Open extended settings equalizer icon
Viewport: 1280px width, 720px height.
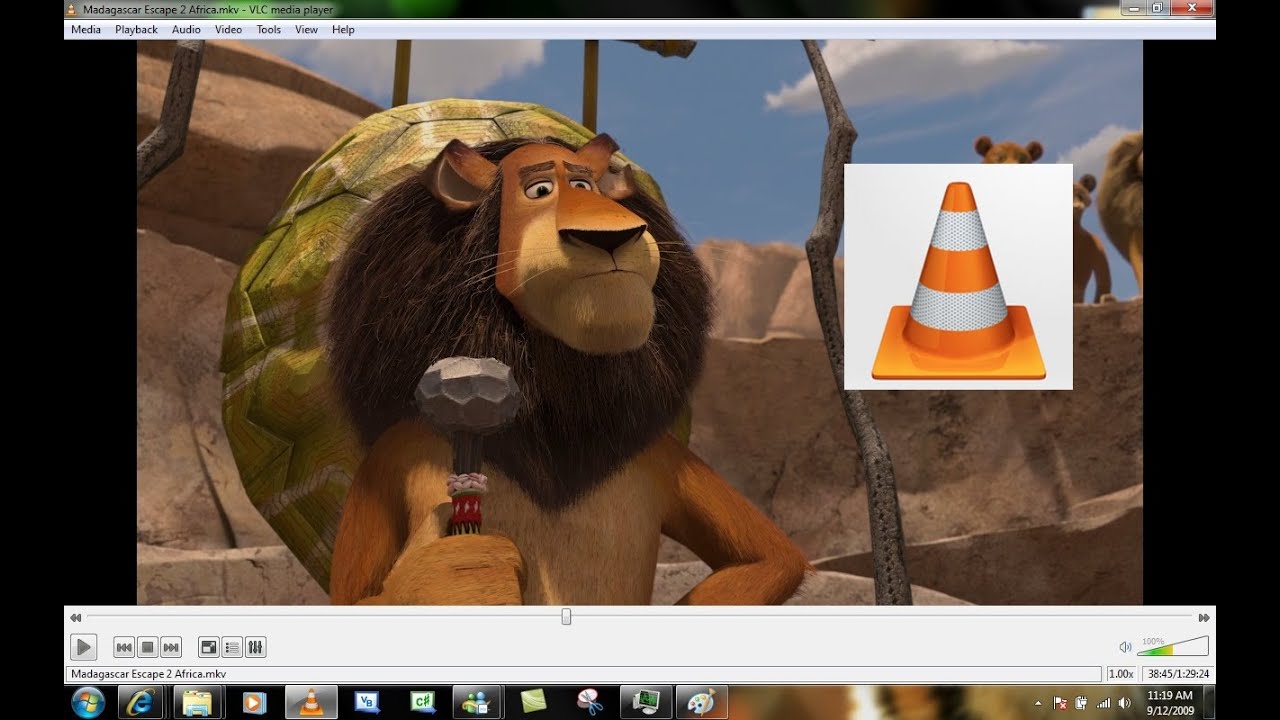click(255, 648)
